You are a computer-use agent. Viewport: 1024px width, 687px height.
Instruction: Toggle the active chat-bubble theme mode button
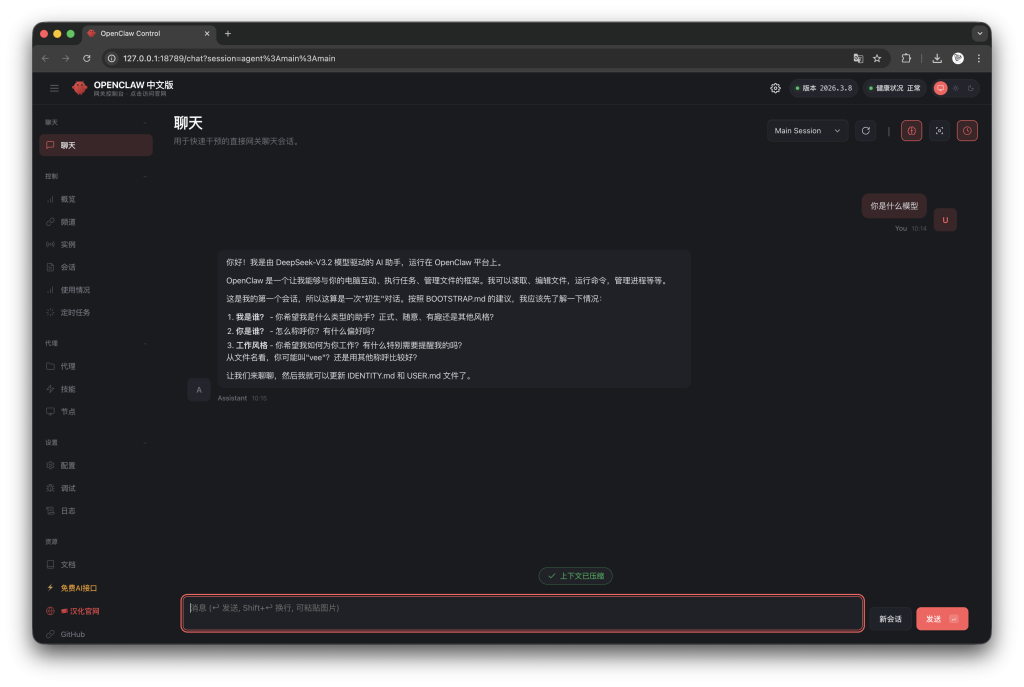pos(940,88)
